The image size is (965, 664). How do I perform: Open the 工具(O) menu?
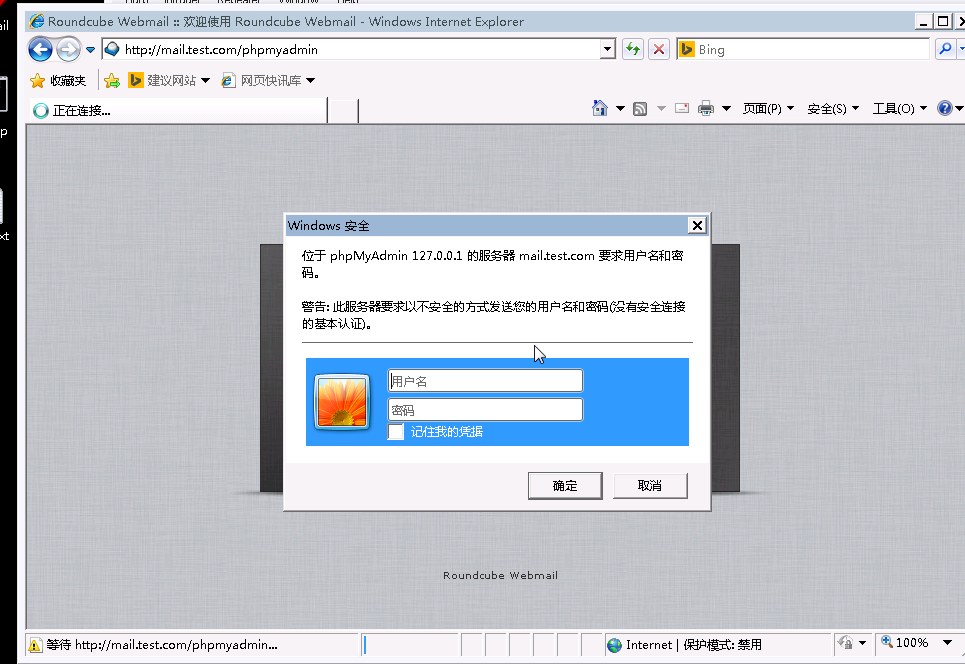(x=900, y=109)
